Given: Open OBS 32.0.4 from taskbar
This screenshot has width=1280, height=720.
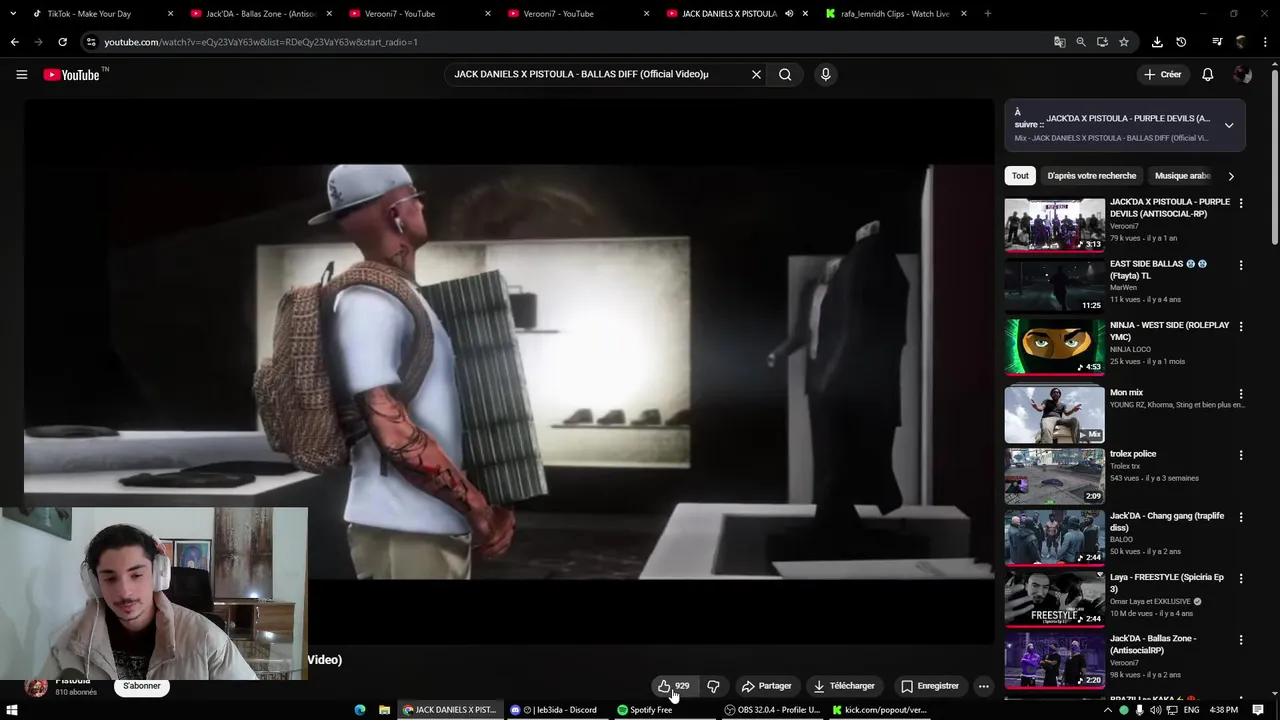Looking at the screenshot, I should (x=771, y=710).
